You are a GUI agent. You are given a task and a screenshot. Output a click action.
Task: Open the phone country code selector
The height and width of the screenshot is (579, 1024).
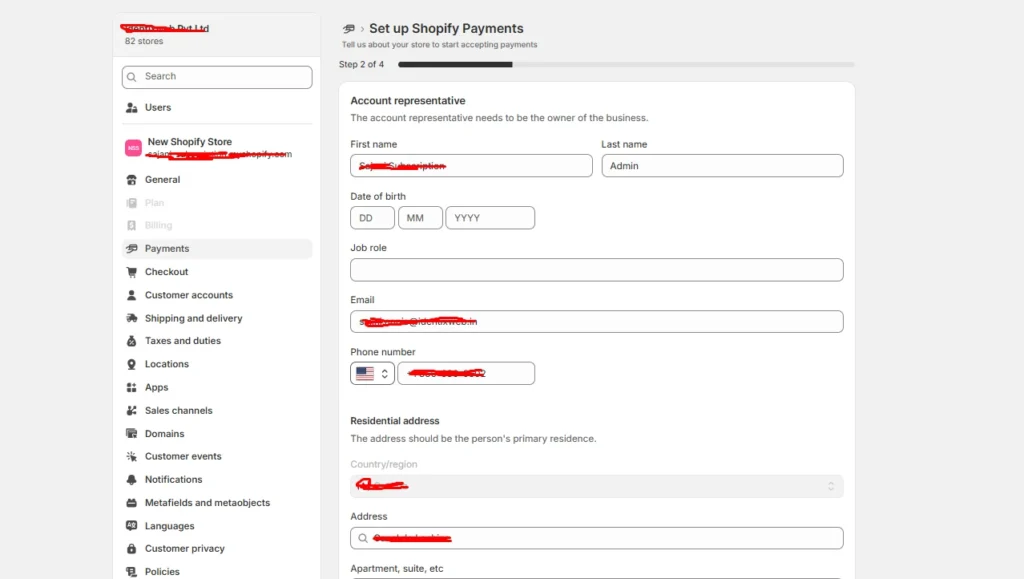point(372,373)
